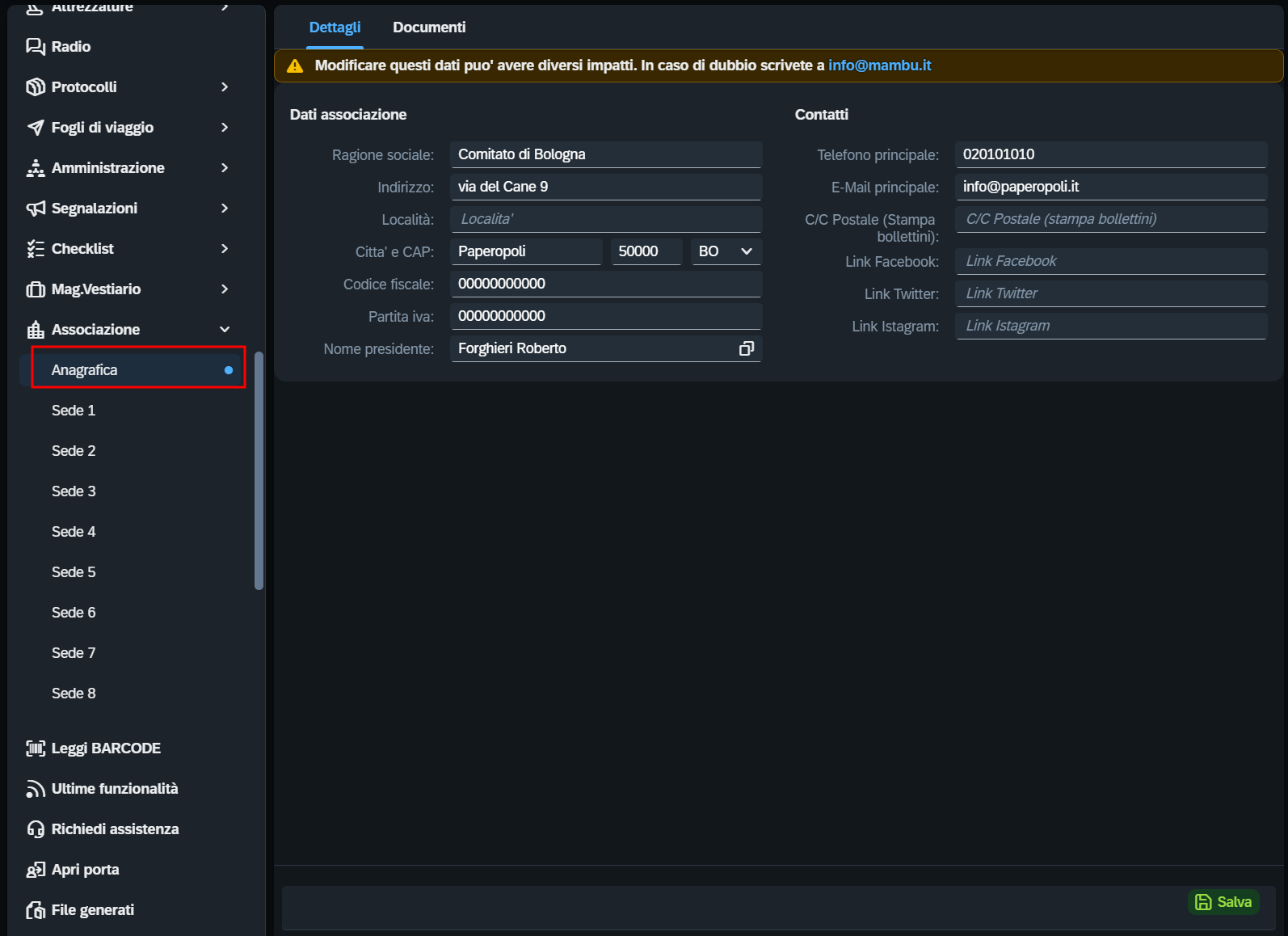Click the File generati icon

pyautogui.click(x=36, y=910)
